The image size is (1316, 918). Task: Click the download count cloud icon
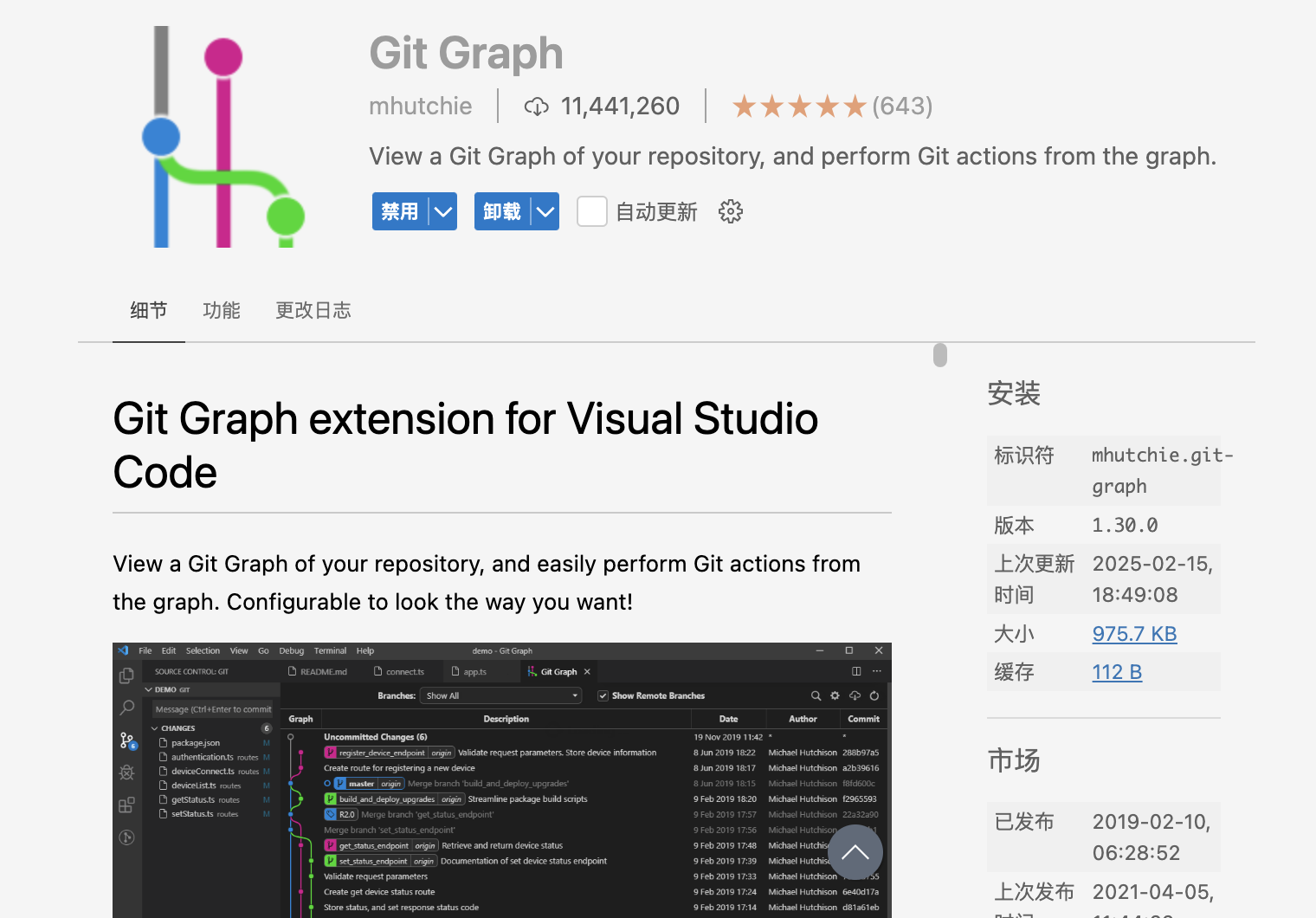537,107
